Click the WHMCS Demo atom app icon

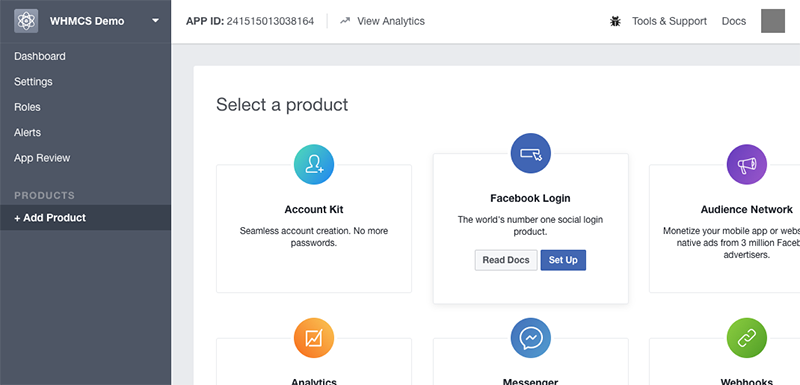[26, 21]
